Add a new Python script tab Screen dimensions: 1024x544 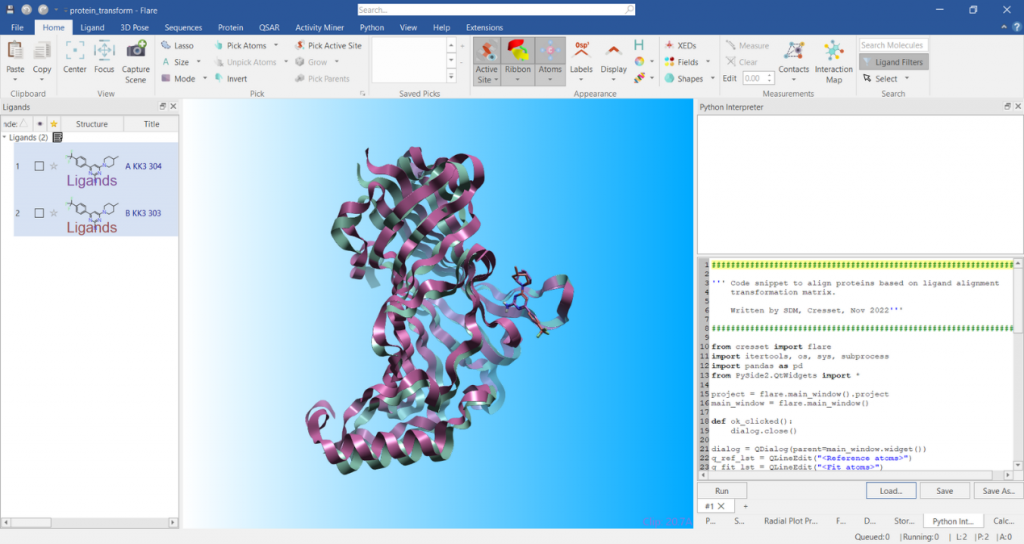[x=745, y=506]
